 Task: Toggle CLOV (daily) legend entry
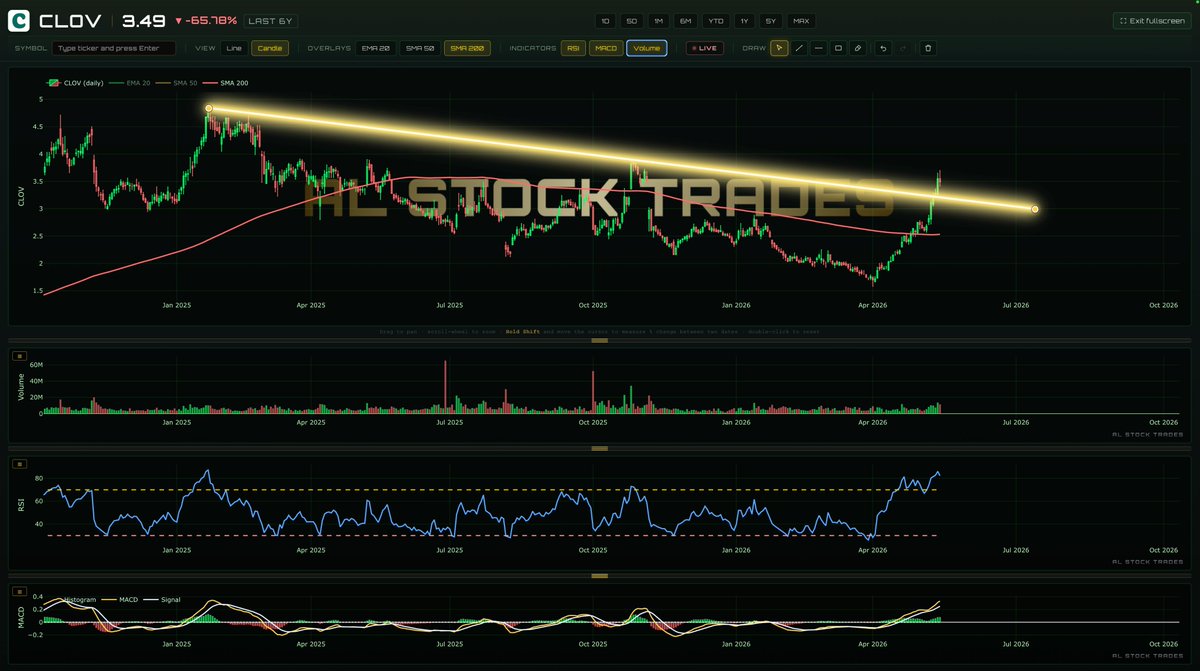coord(76,82)
